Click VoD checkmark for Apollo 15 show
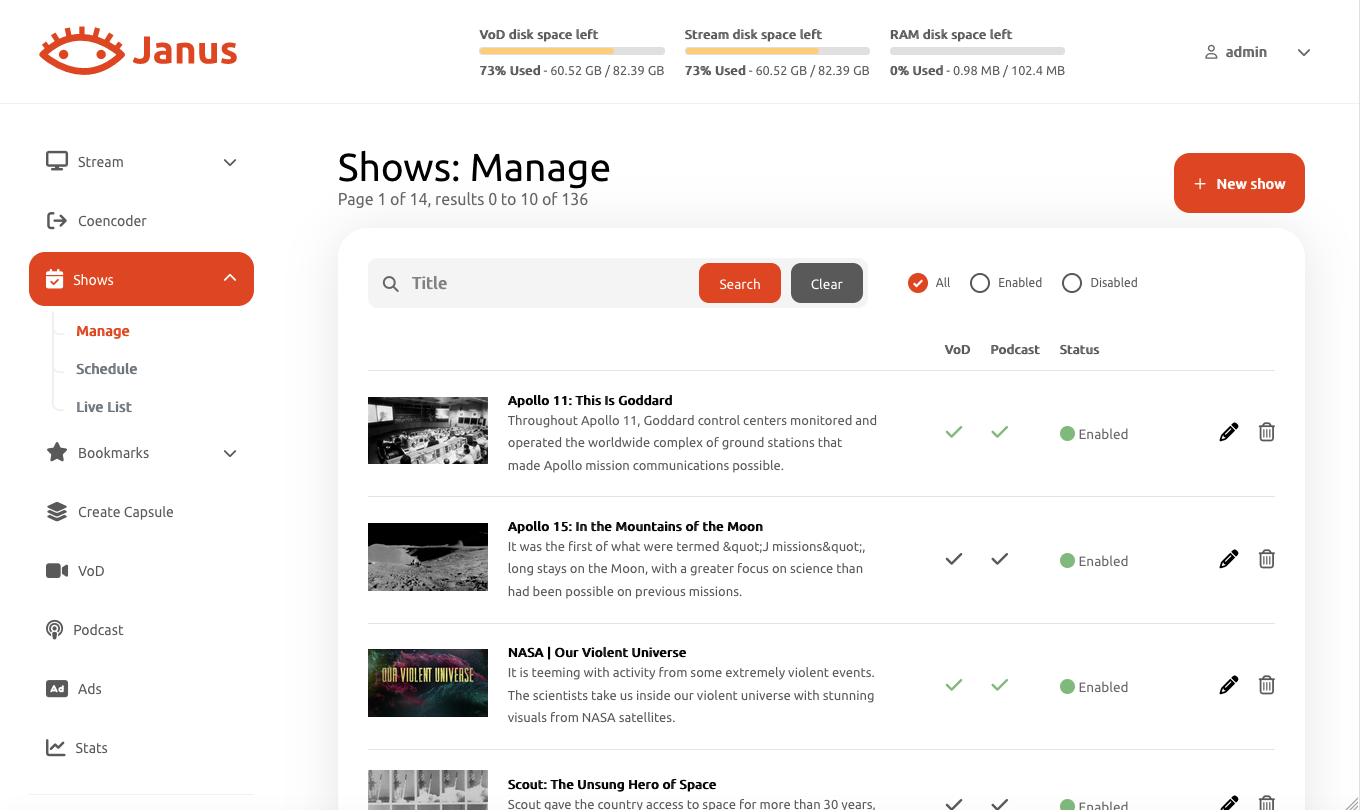This screenshot has height=810, width=1360. [954, 559]
